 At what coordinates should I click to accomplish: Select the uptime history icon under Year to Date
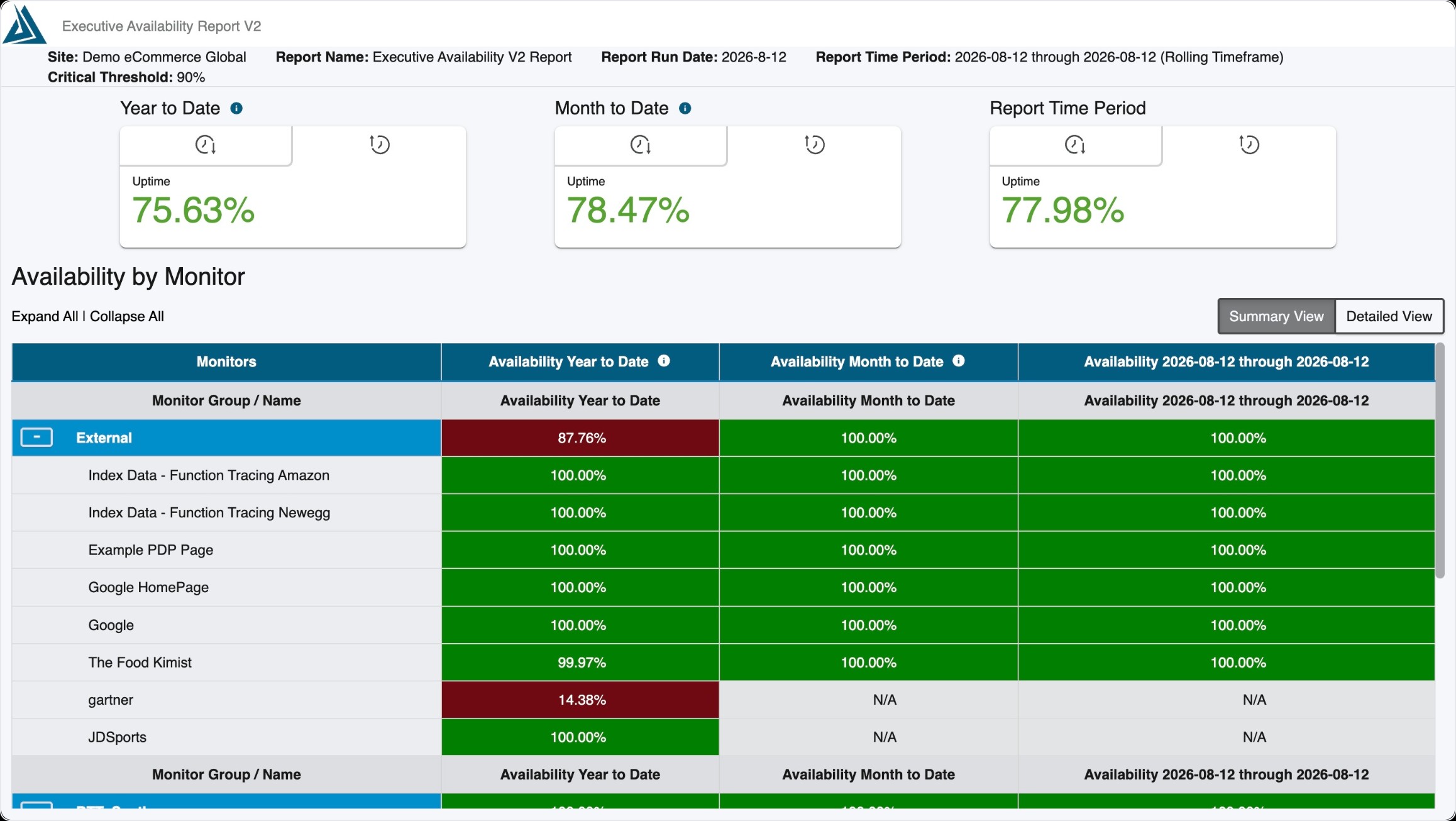[x=379, y=145]
